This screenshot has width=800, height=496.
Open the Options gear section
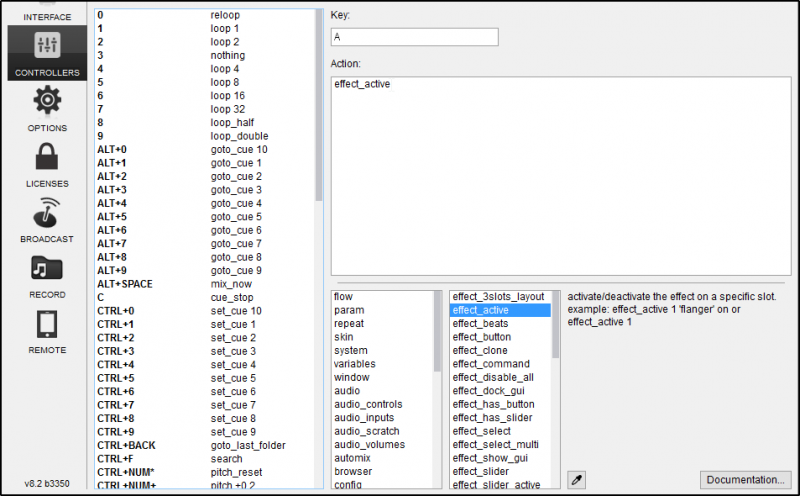(47, 109)
